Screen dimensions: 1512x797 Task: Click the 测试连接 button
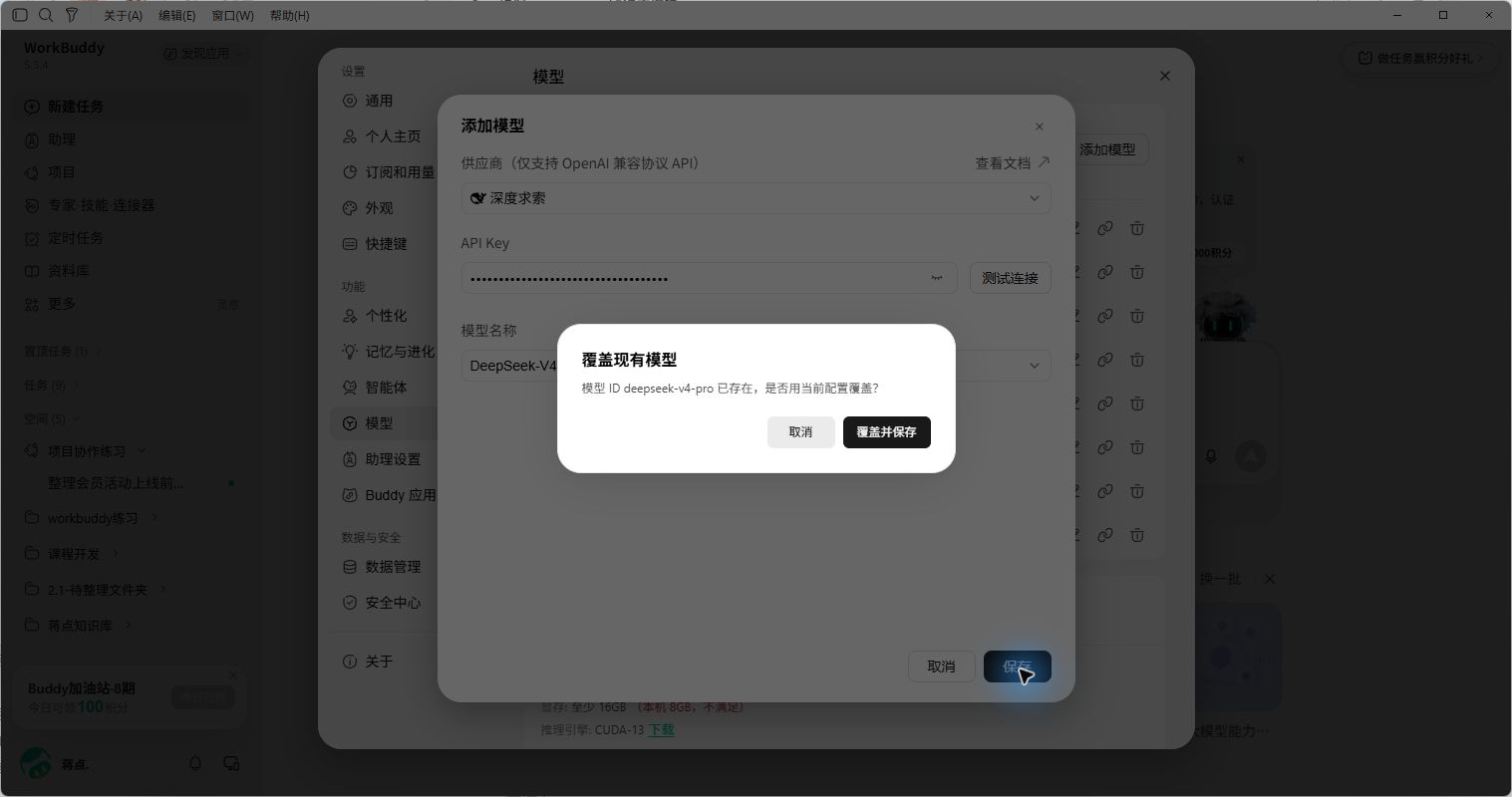(x=1010, y=278)
